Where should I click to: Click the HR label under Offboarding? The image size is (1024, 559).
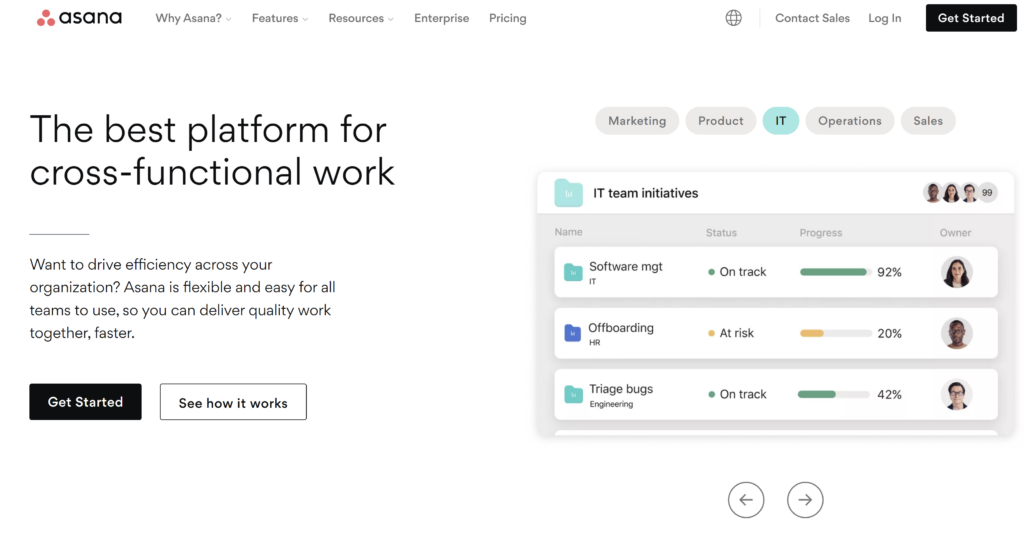pos(594,343)
